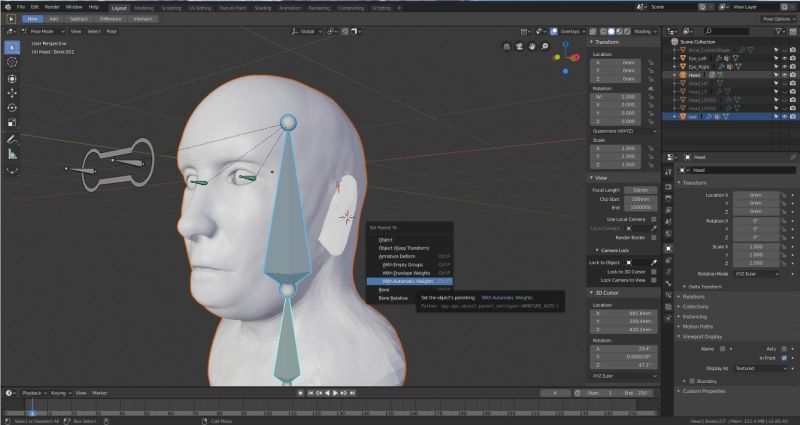The image size is (800, 425).
Task: Click eyedropper next to Lock to Object
Action: coord(654,262)
